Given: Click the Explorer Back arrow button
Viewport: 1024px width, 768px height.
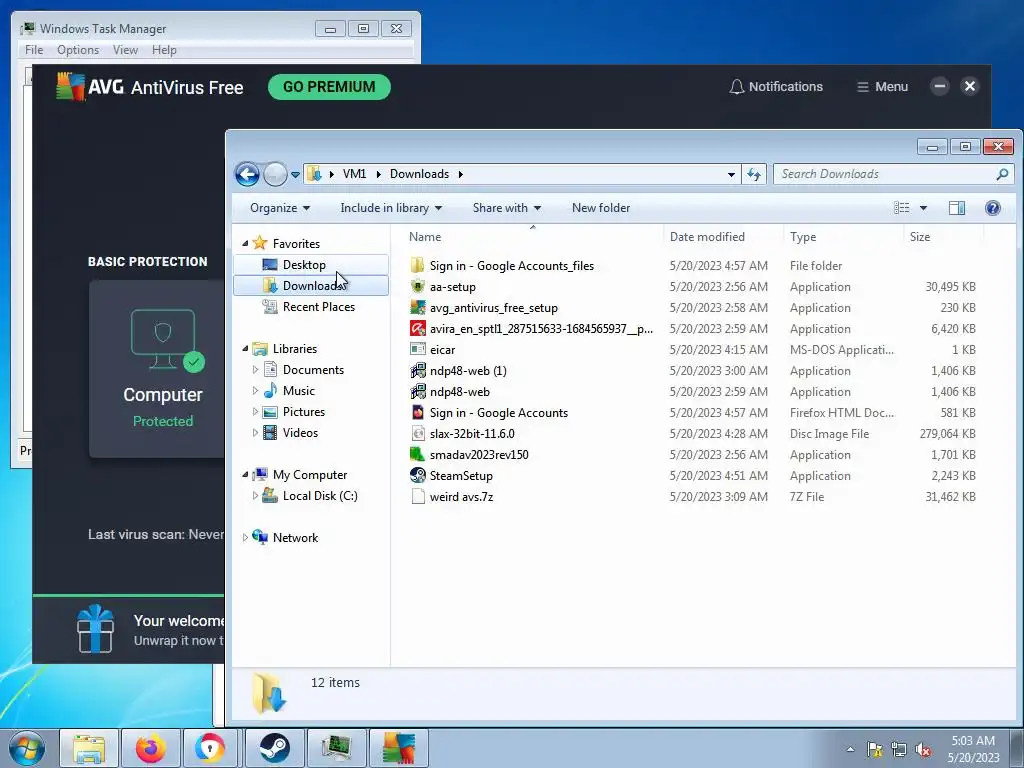Looking at the screenshot, I should point(248,174).
